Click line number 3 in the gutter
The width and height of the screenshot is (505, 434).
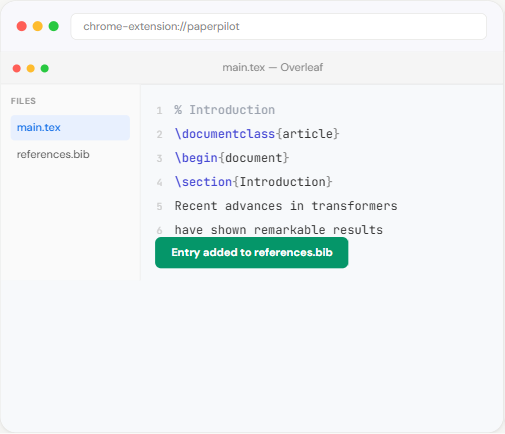click(x=159, y=158)
